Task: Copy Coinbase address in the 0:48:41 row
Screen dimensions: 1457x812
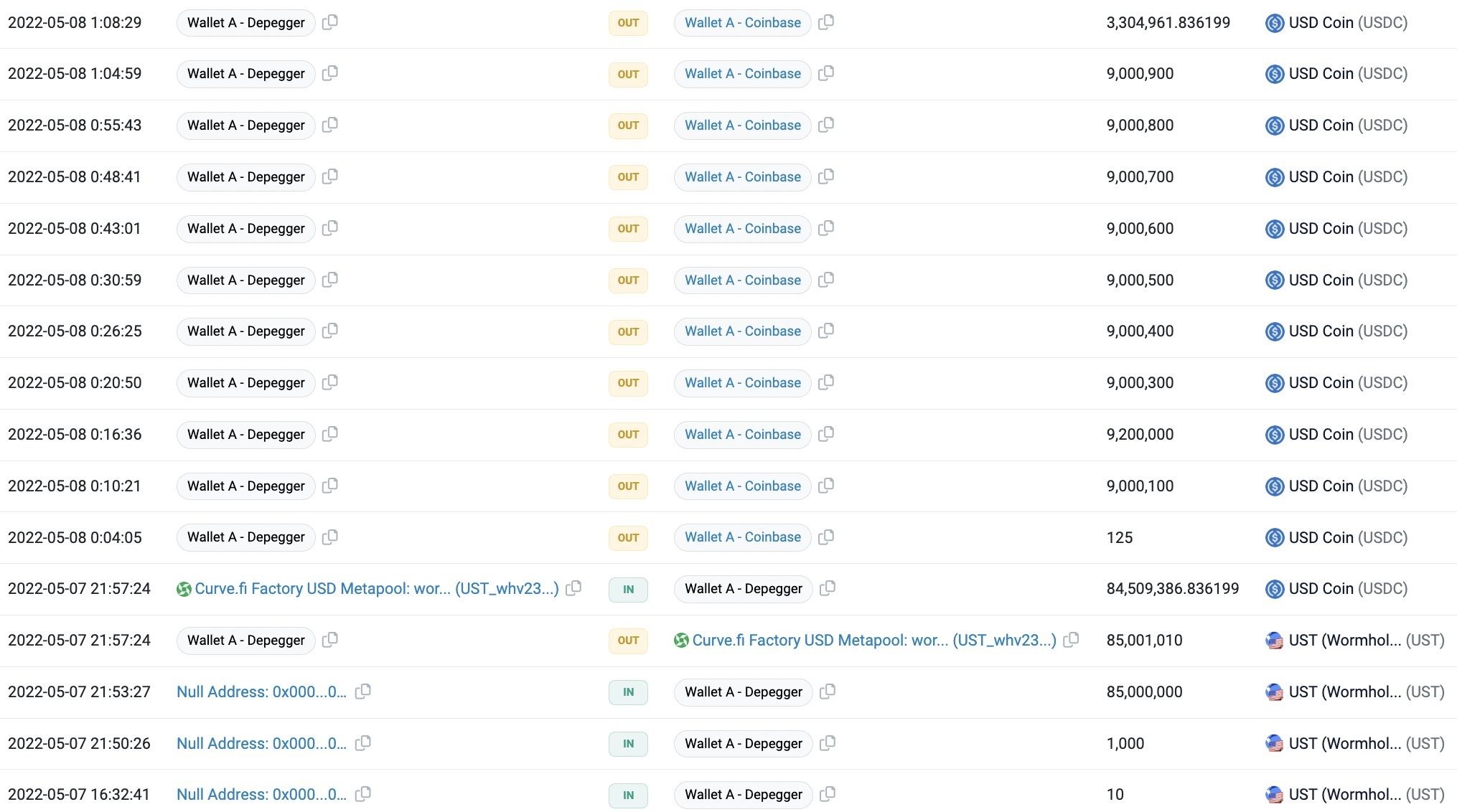Action: [x=826, y=176]
